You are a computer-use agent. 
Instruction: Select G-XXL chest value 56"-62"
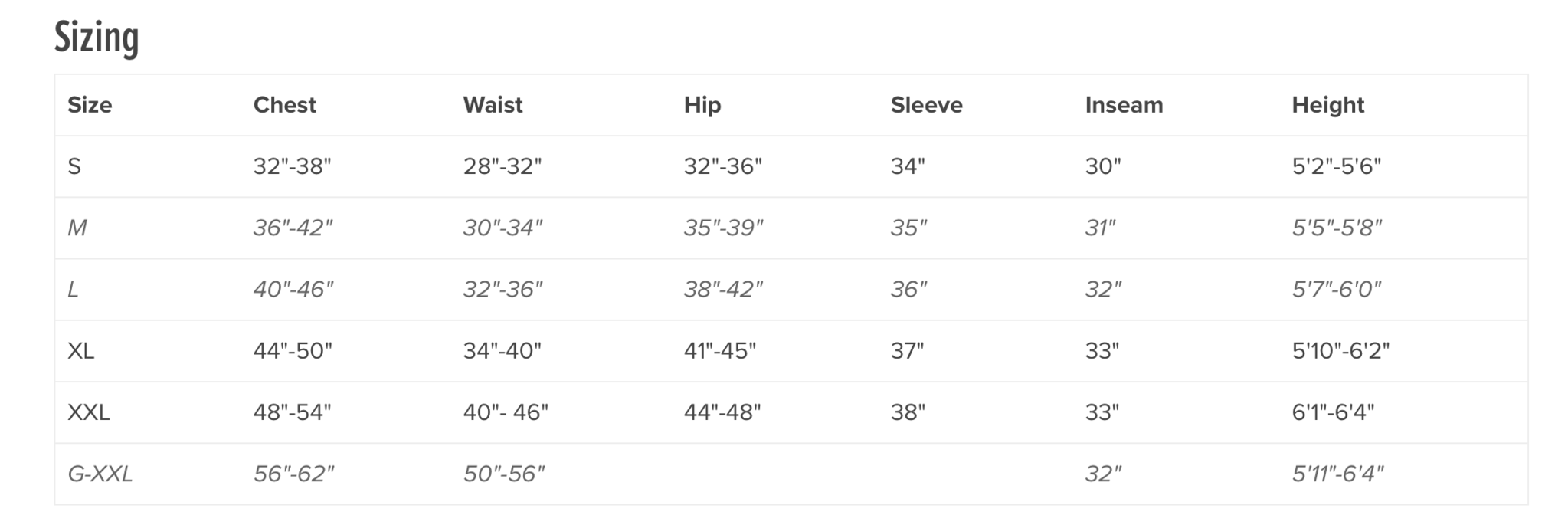tap(294, 474)
